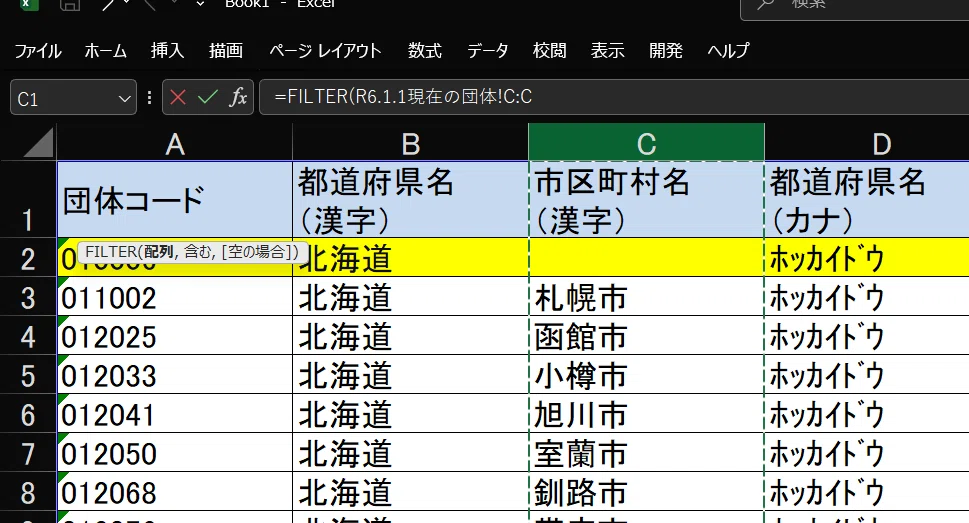Click cell containing 札幌市

click(646, 296)
